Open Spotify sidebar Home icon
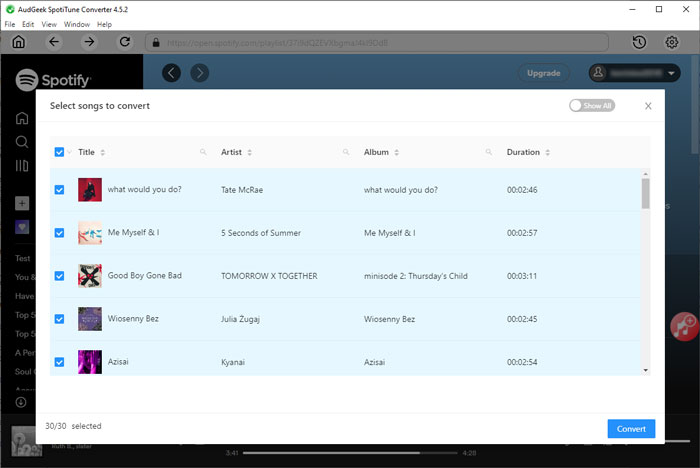Image resolution: width=700 pixels, height=468 pixels. [x=22, y=118]
